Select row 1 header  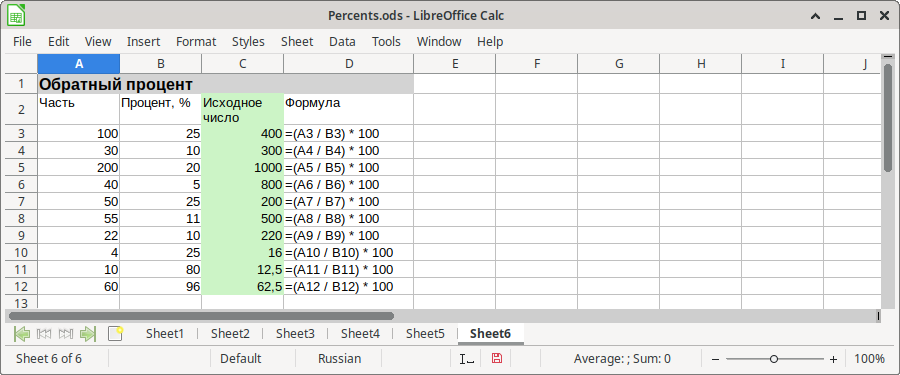(21, 84)
